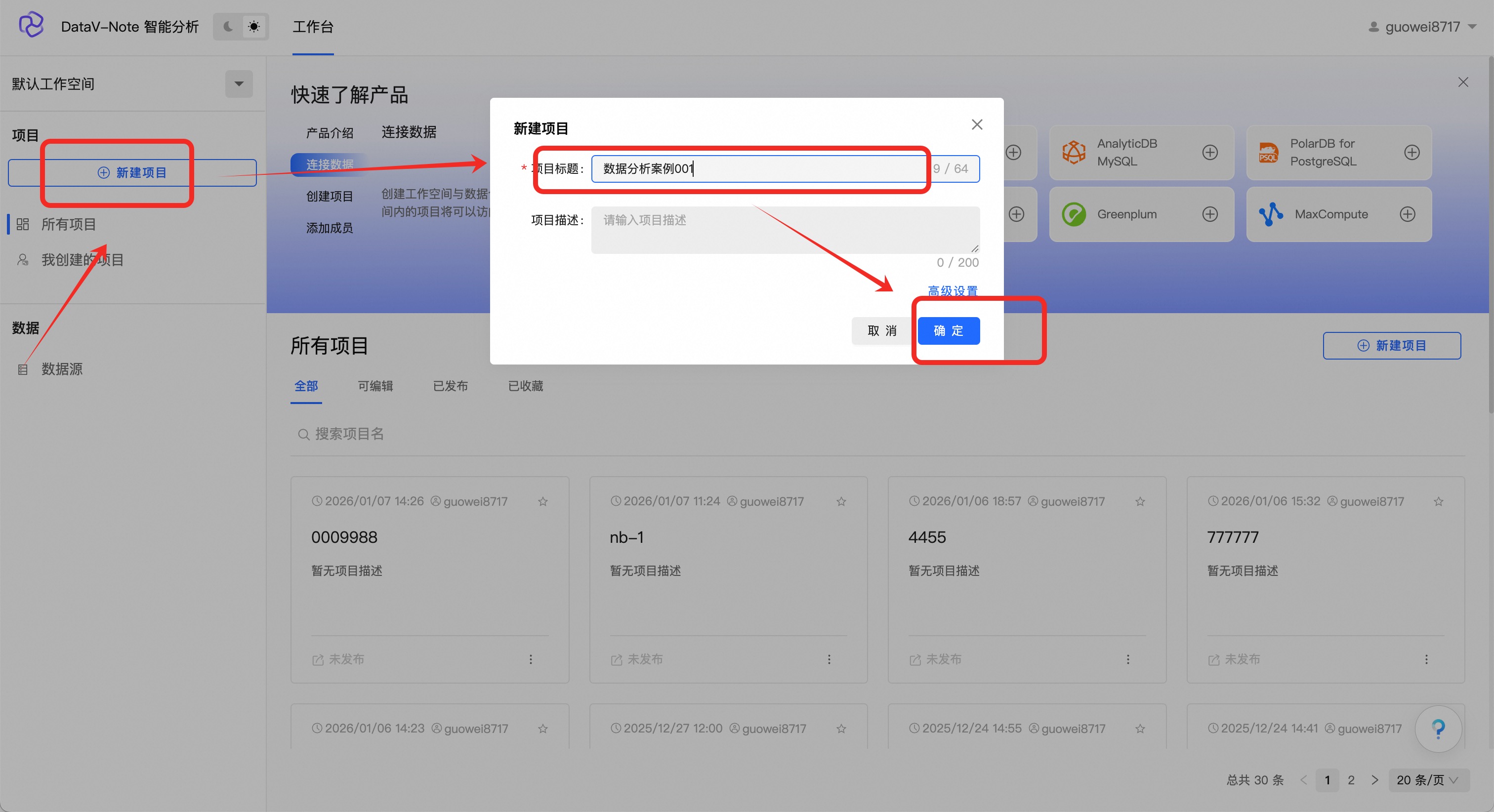This screenshot has height=812, width=1494.
Task: Switch to dark mode moon icon
Action: 228,27
